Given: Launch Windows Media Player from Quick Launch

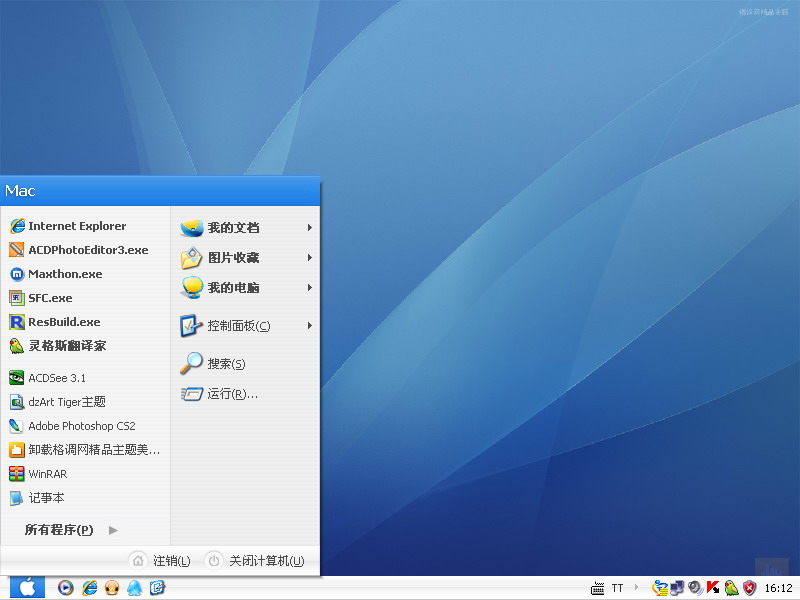Looking at the screenshot, I should pyautogui.click(x=65, y=588).
